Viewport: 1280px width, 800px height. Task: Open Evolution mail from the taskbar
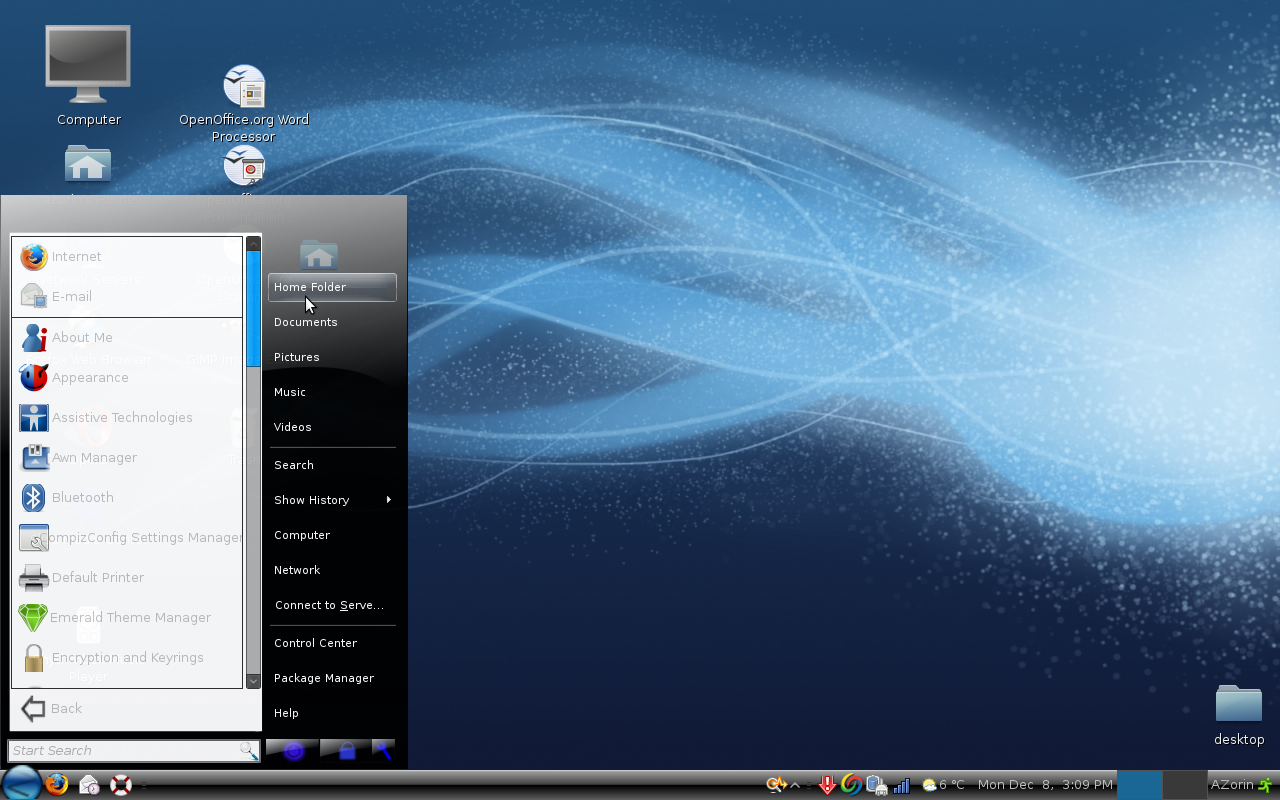click(x=88, y=784)
